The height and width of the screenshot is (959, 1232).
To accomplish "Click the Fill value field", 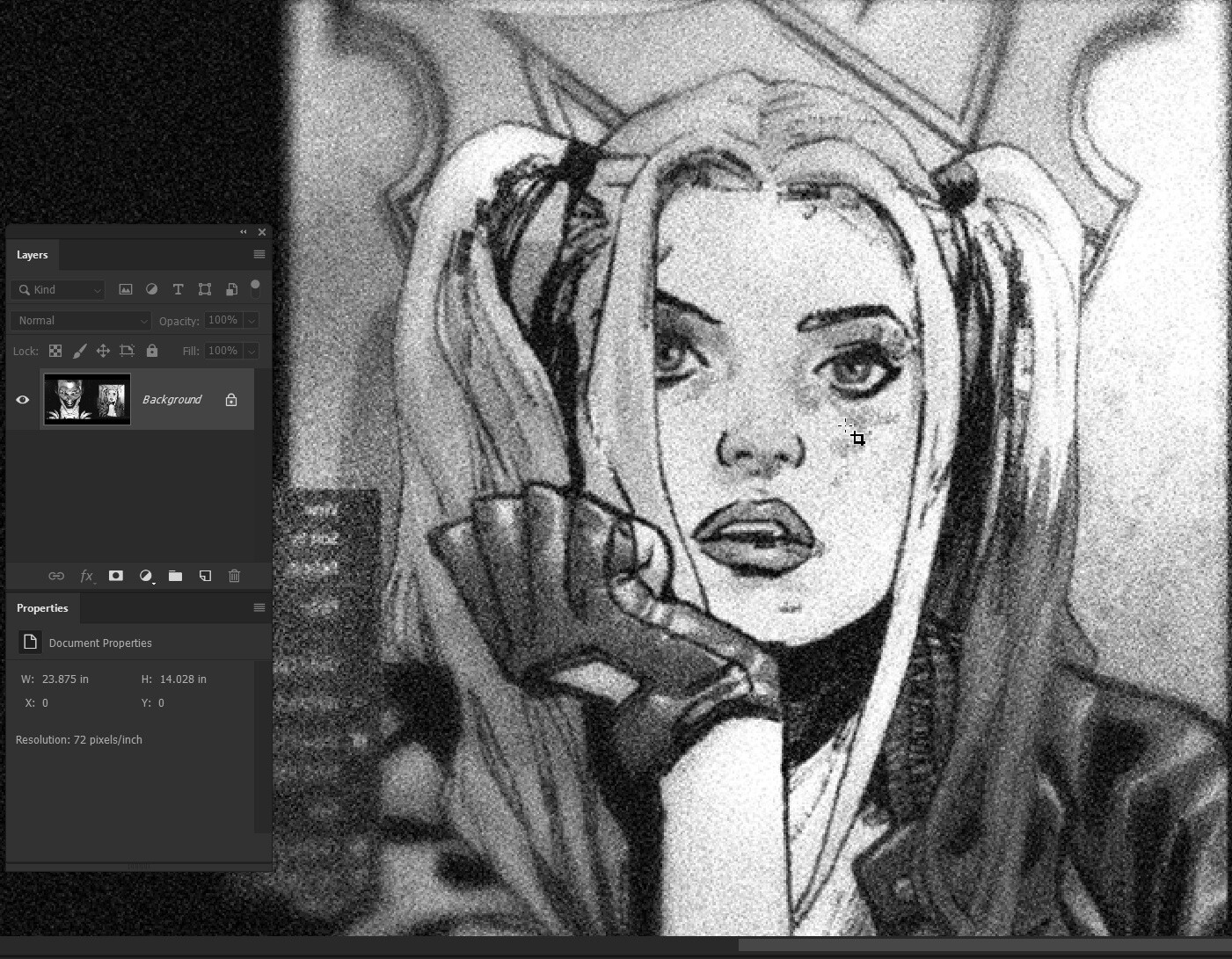I will point(223,351).
